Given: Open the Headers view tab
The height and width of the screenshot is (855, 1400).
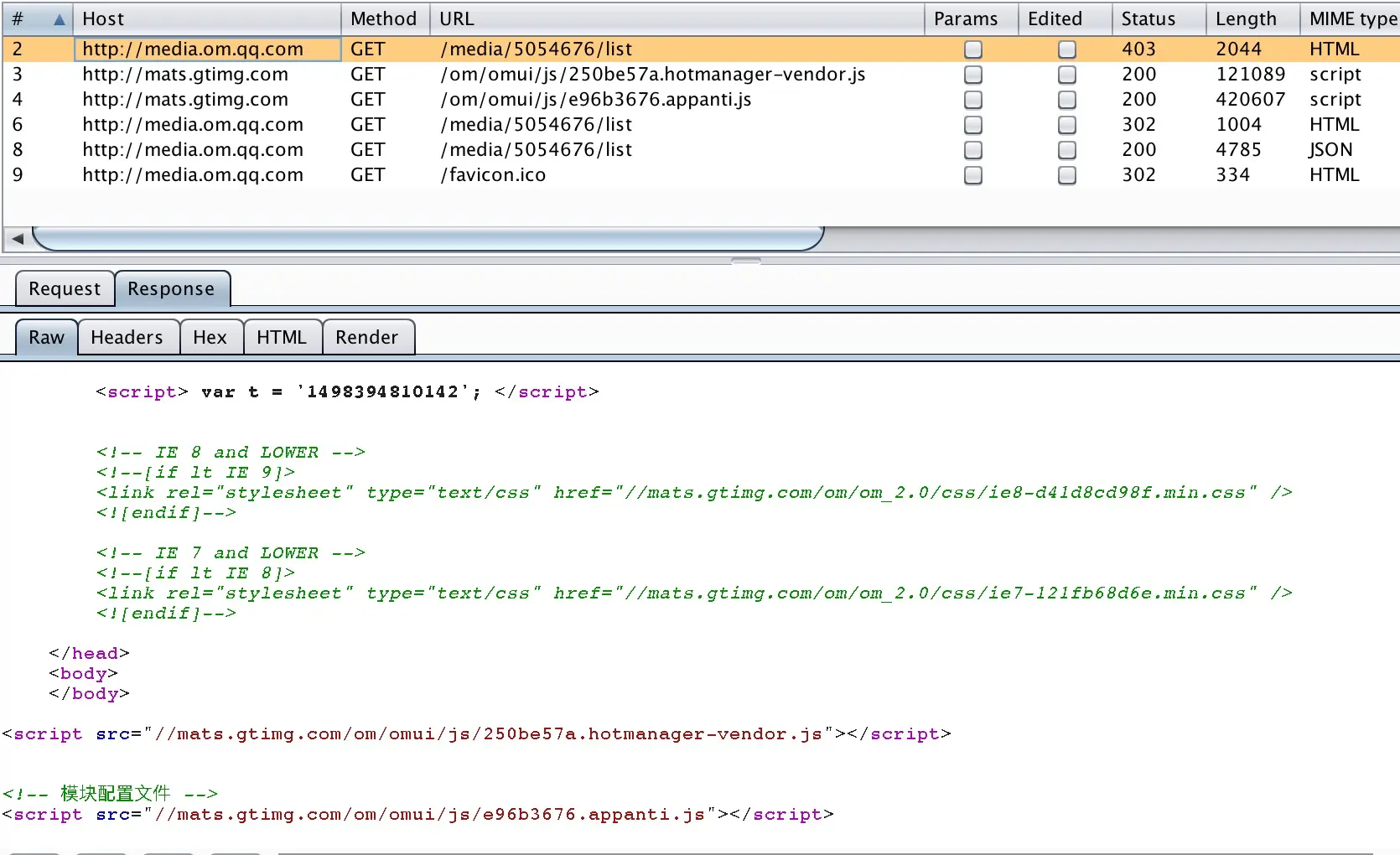Looking at the screenshot, I should [x=127, y=337].
